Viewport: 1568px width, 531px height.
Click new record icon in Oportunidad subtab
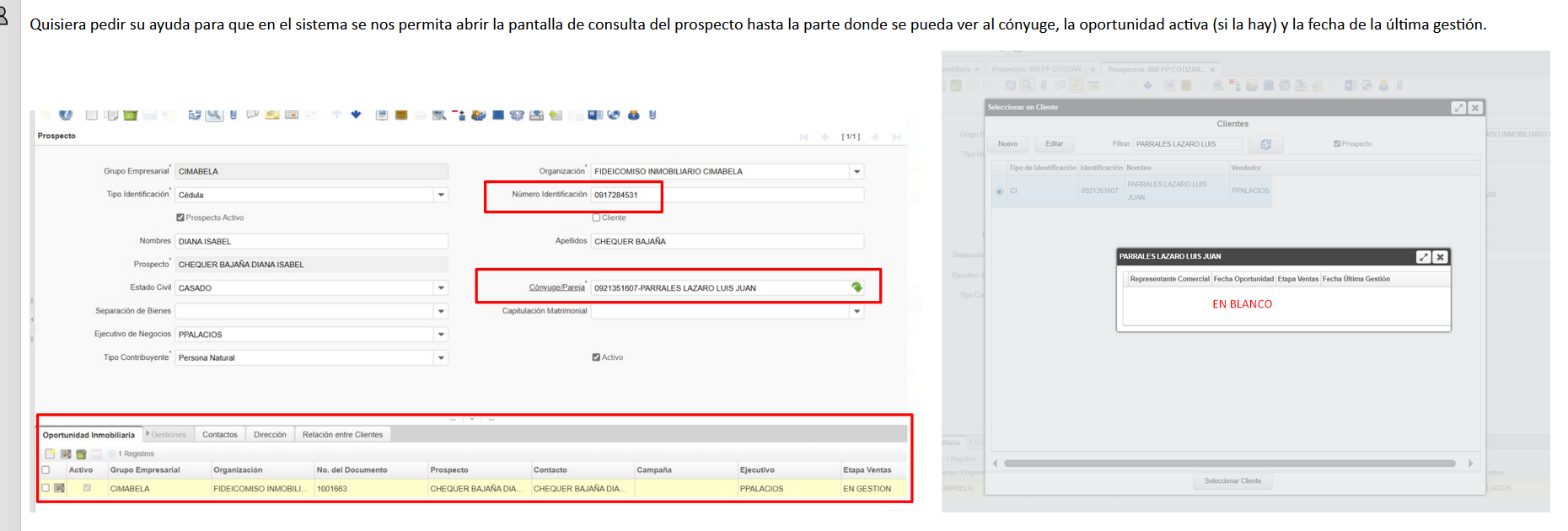[x=50, y=454]
